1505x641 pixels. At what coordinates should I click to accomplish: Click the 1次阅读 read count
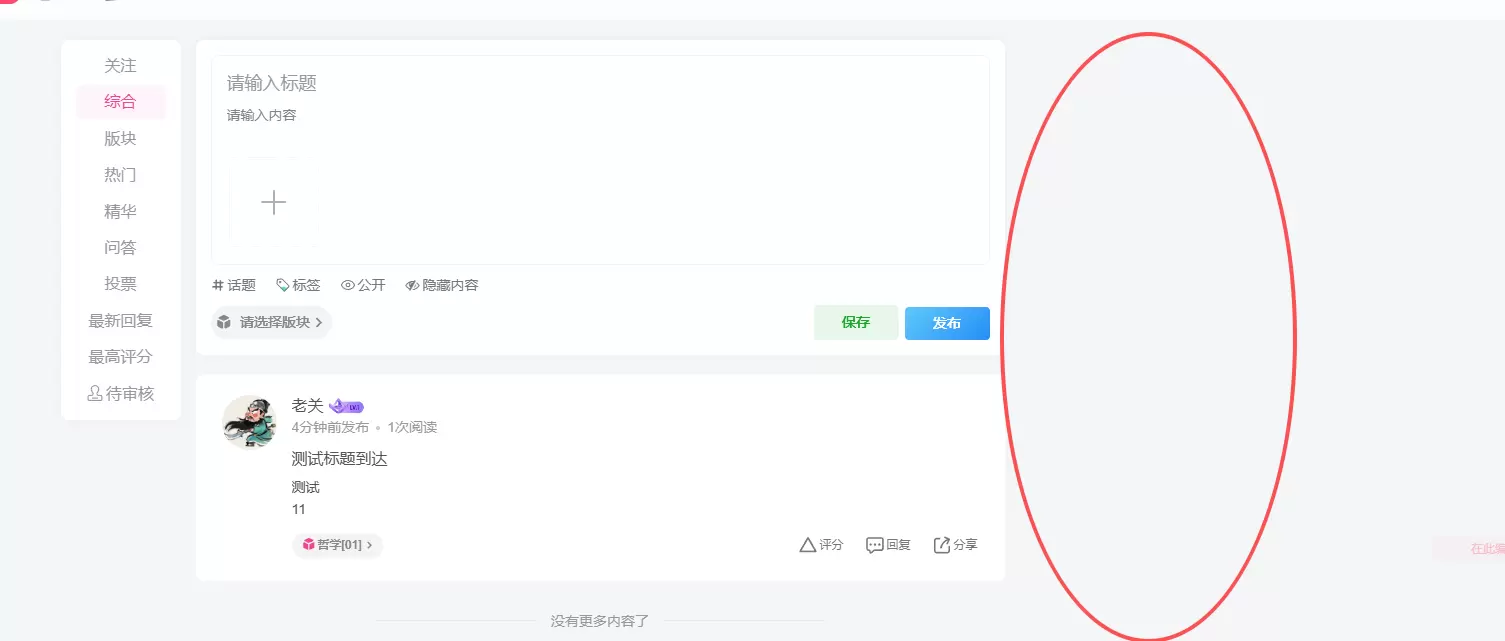click(x=412, y=427)
